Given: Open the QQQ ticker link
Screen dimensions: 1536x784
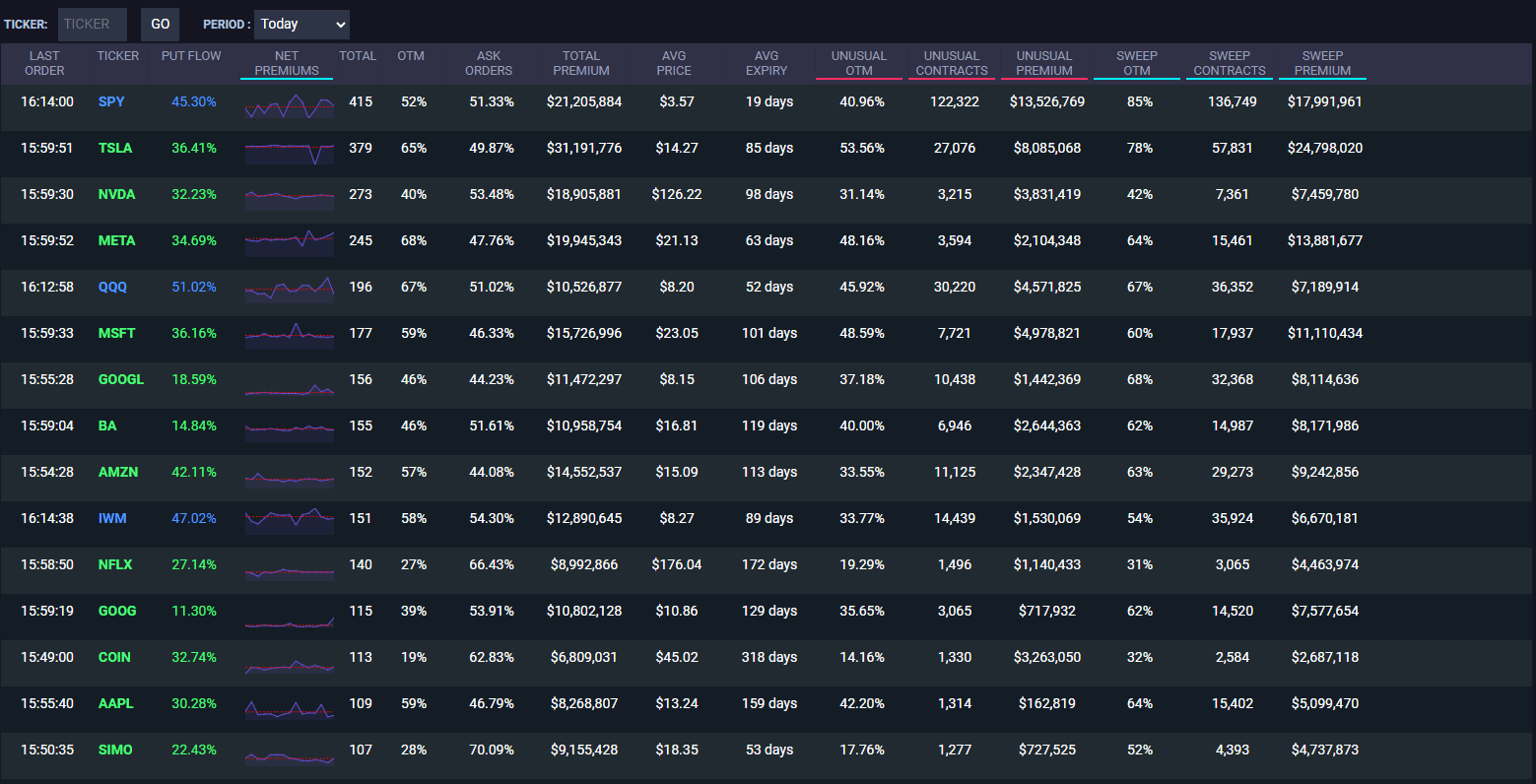Looking at the screenshot, I should coord(112,287).
